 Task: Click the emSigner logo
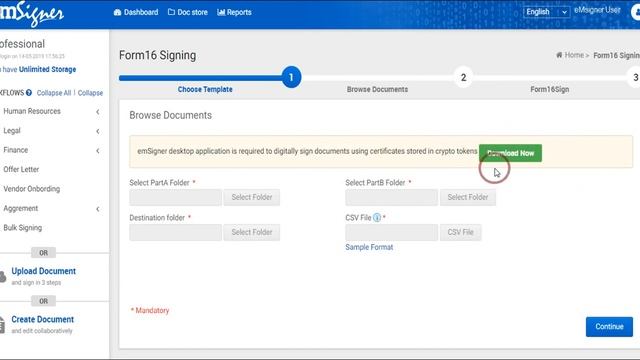click(x=32, y=13)
